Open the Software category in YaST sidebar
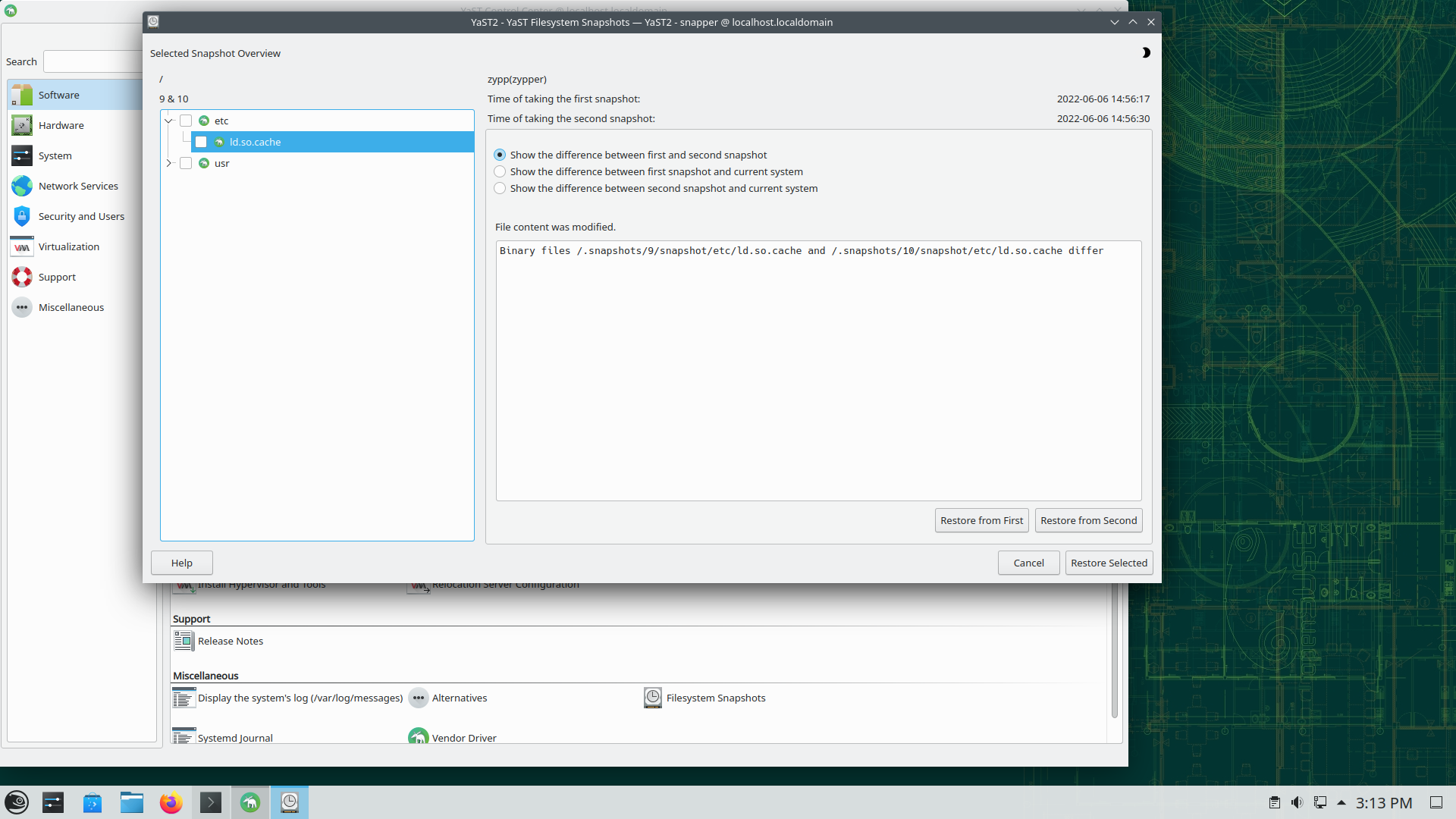Viewport: 1456px width, 819px height. coord(74,95)
